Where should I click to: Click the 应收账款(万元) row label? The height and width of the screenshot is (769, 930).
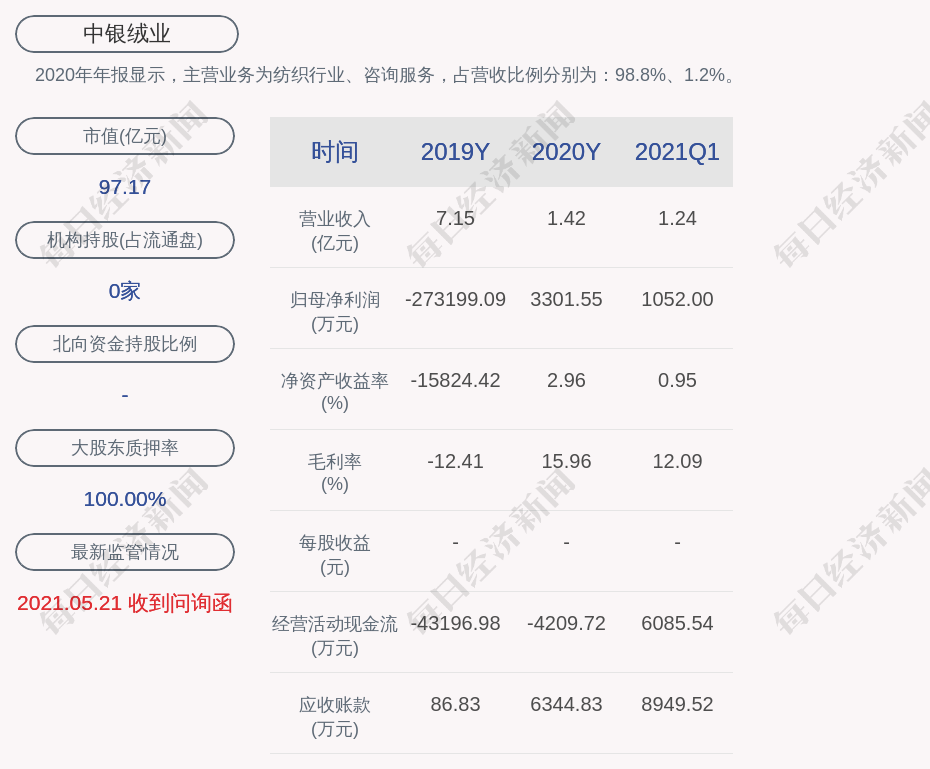335,717
